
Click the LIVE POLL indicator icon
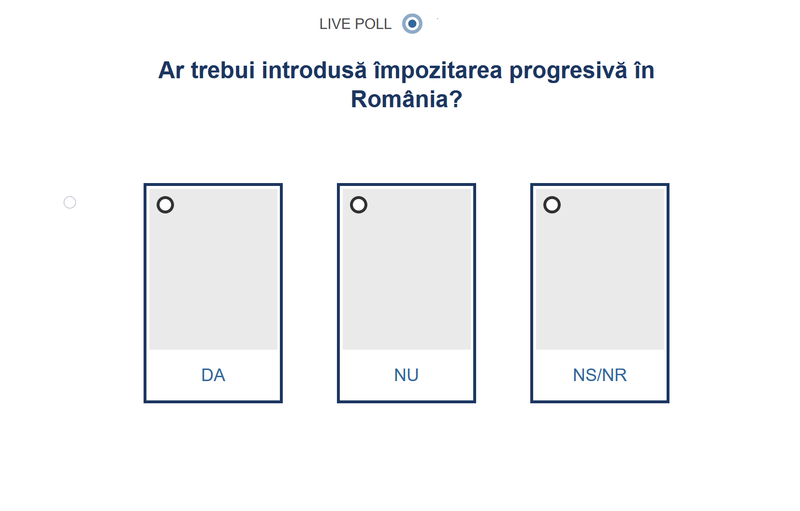point(412,23)
